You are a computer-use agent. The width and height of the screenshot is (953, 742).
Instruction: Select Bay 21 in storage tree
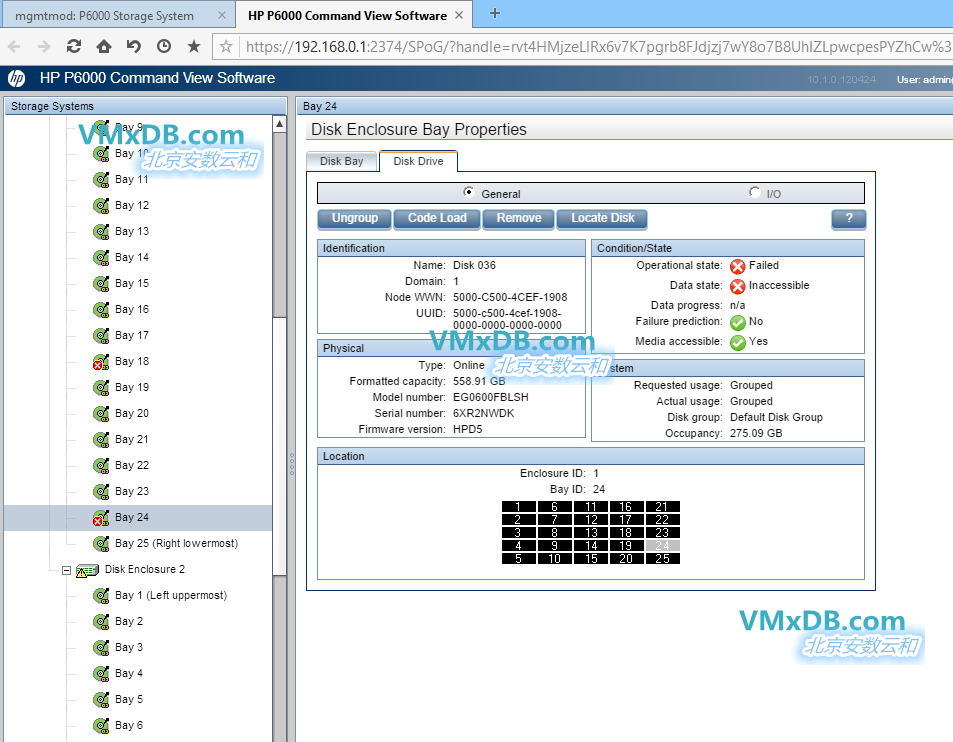coord(132,439)
